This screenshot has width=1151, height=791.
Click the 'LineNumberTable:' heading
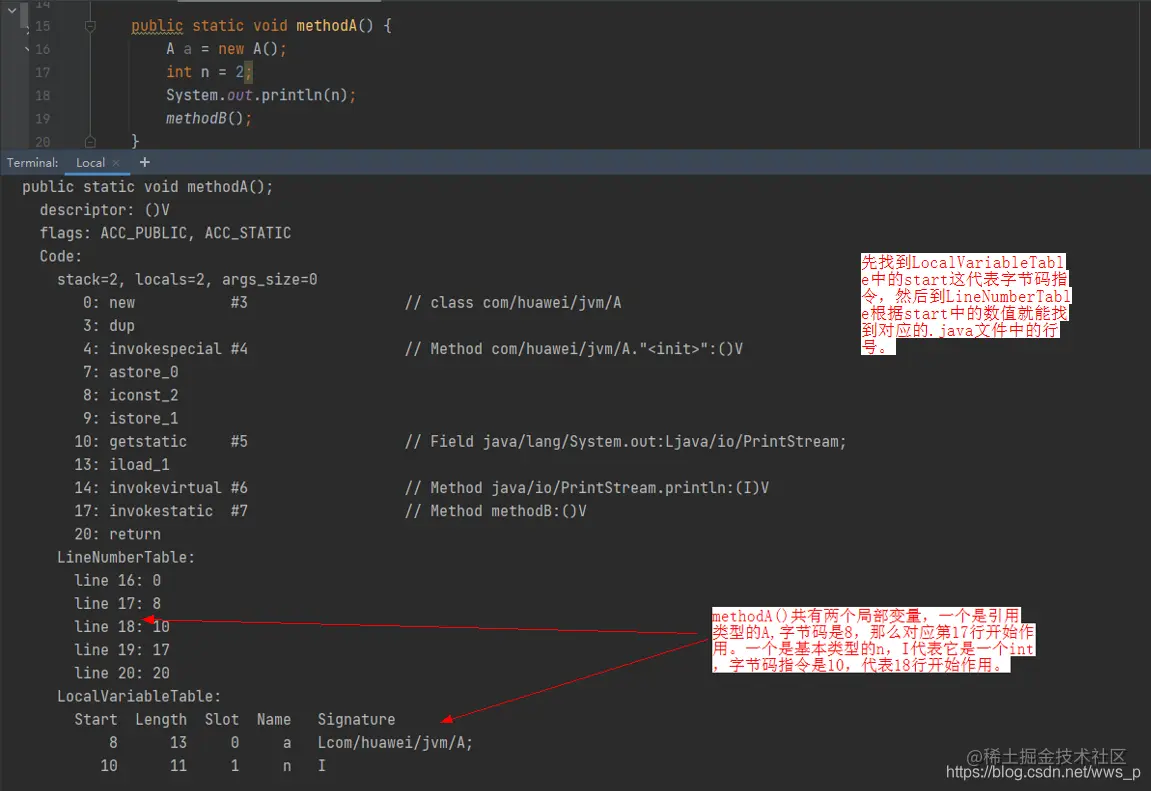pos(126,558)
